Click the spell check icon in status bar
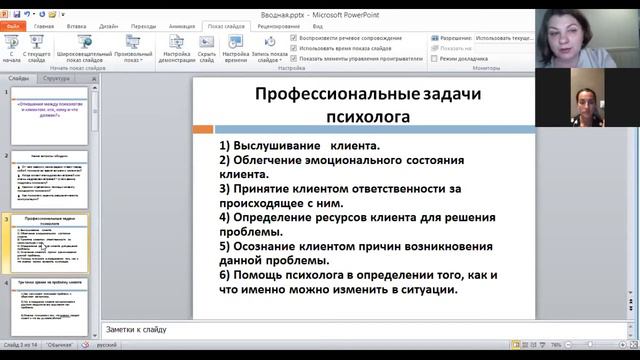The height and width of the screenshot is (360, 640). click(x=85, y=345)
